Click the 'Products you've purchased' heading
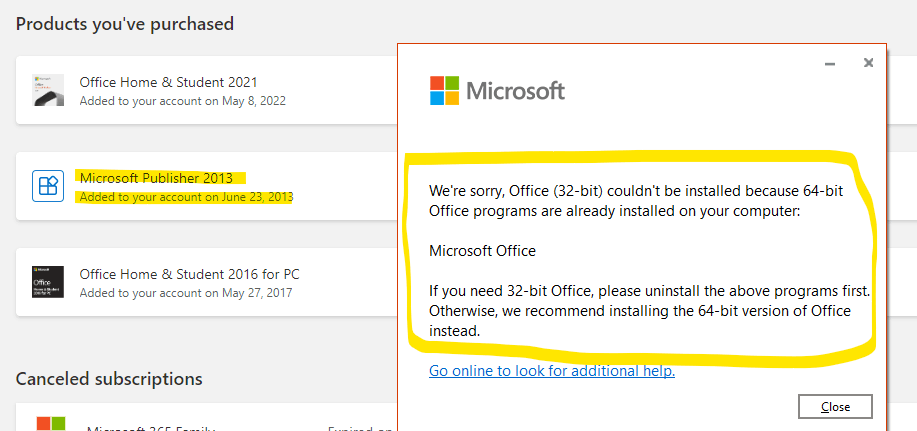The image size is (917, 431). [125, 24]
